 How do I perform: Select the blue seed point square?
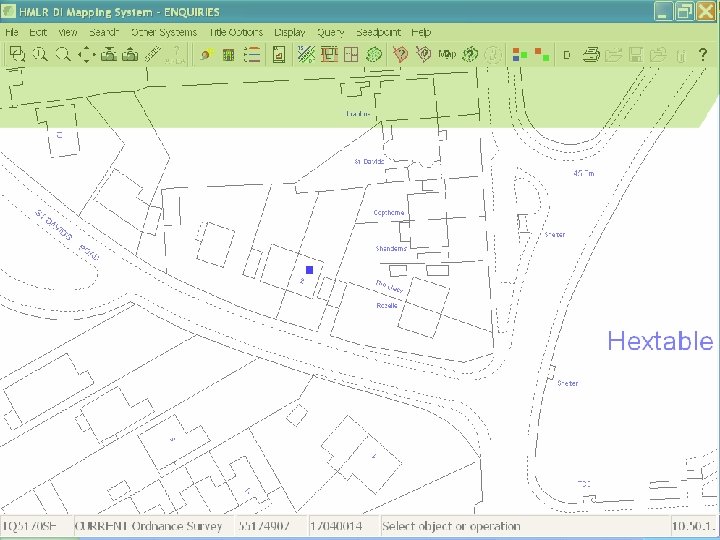pos(310,270)
